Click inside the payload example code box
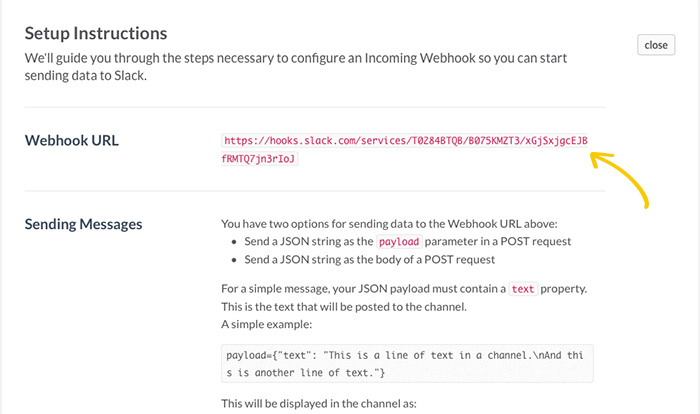The height and width of the screenshot is (414, 700). [x=407, y=364]
